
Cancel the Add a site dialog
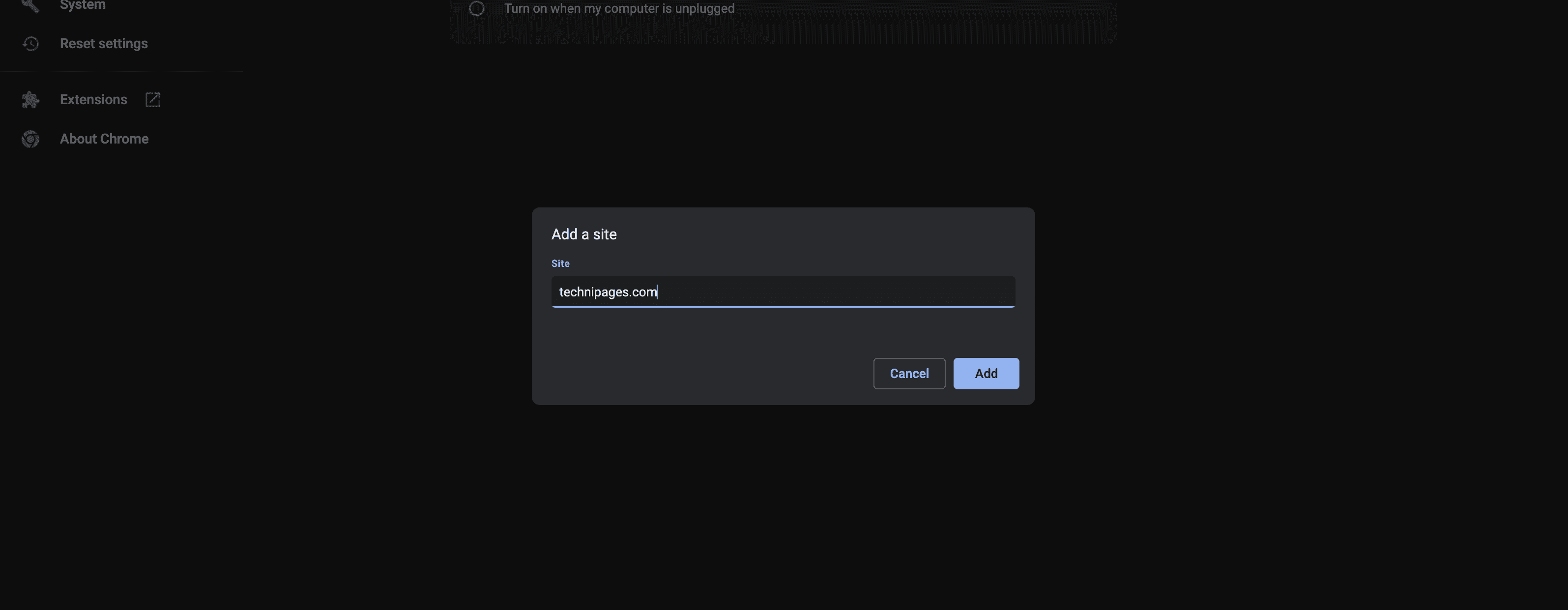(x=909, y=373)
